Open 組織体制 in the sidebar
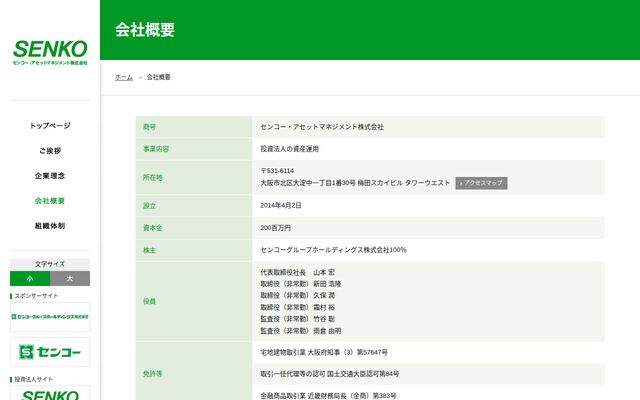Viewport: 640px width, 400px height. point(50,226)
